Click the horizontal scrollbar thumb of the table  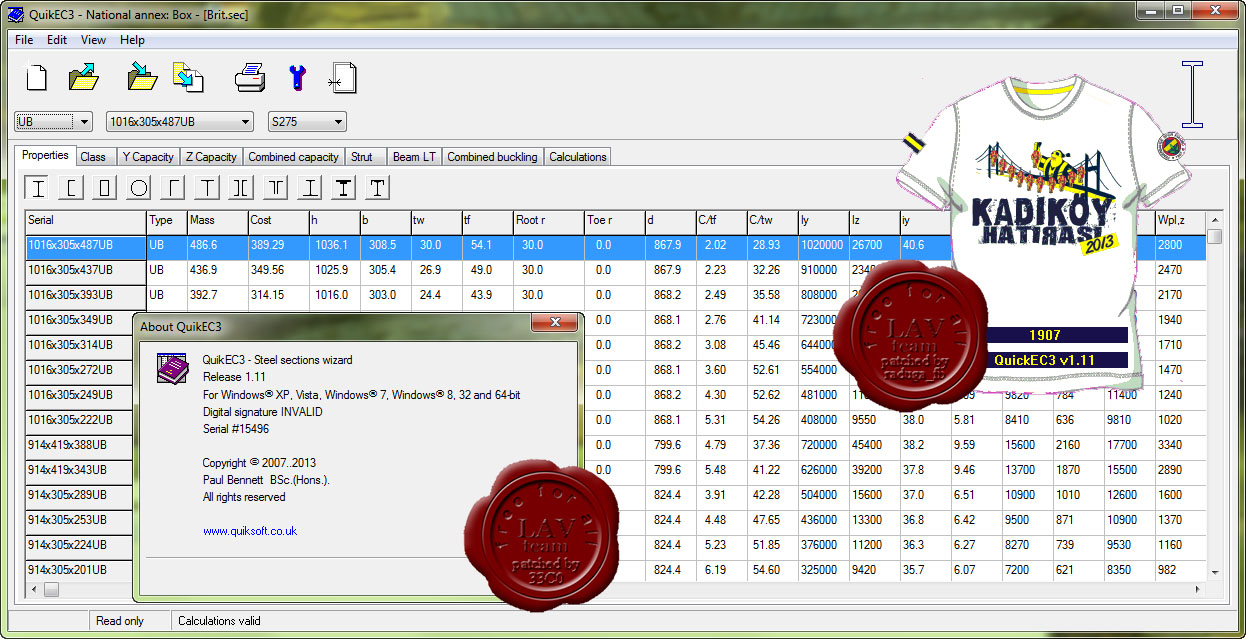(x=51, y=589)
